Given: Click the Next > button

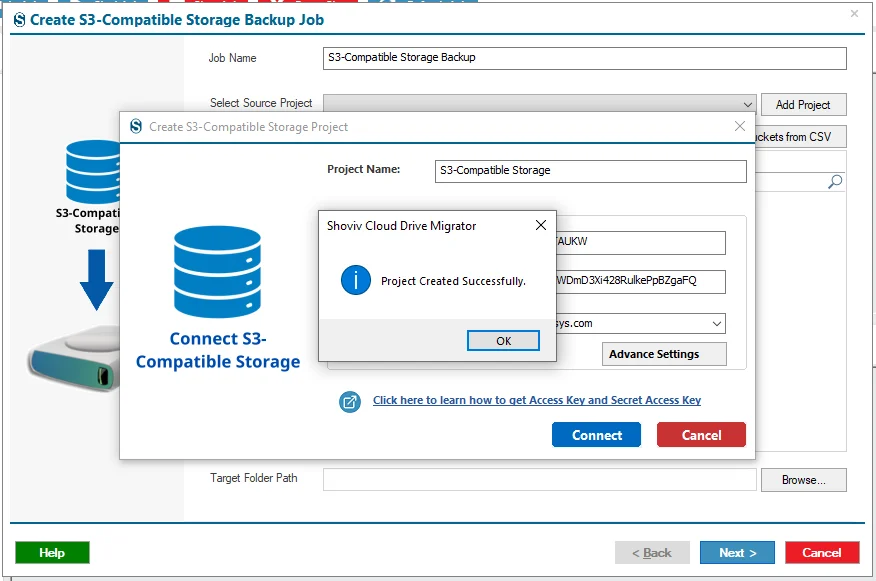Looking at the screenshot, I should (x=737, y=553).
